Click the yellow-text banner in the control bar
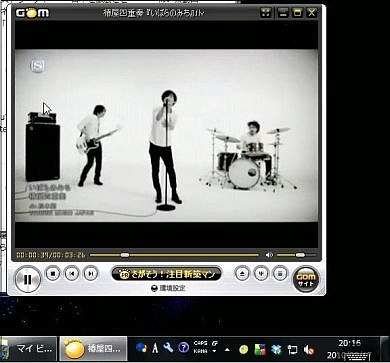Viewport: 390px width, 363px height. point(166,274)
